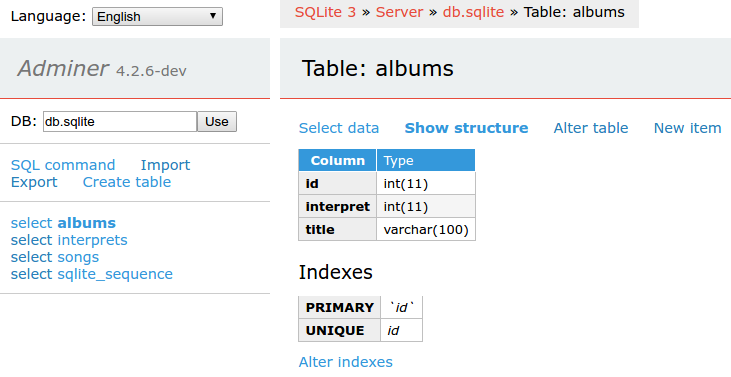Viewport: 731px width, 377px height.
Task: Open sqlite_sequence table in sidebar
Action: (x=115, y=274)
